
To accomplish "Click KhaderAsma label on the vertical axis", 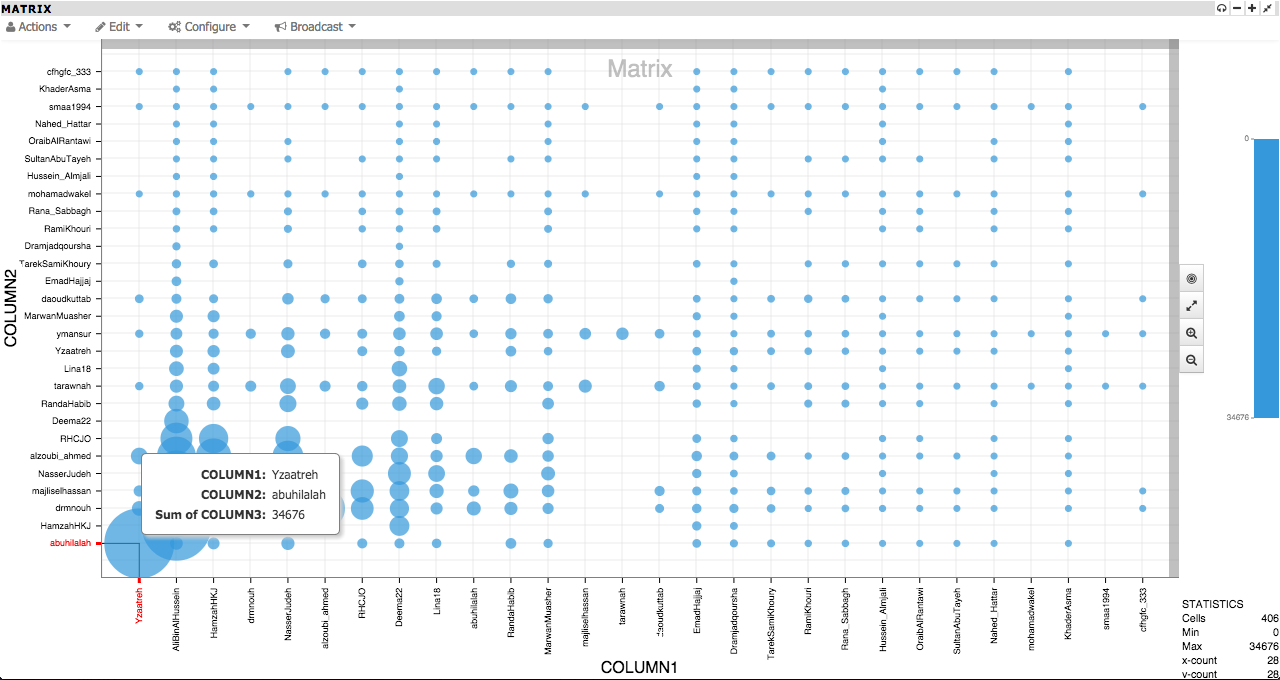I will tap(66, 89).
